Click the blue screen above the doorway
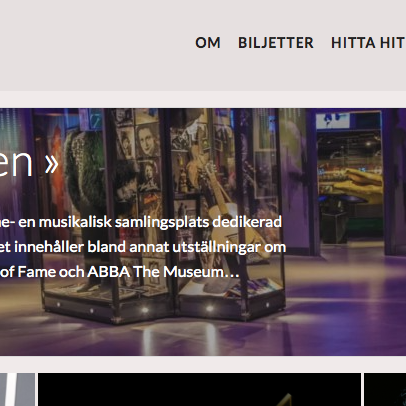This screenshot has width=406, height=406. point(333,120)
